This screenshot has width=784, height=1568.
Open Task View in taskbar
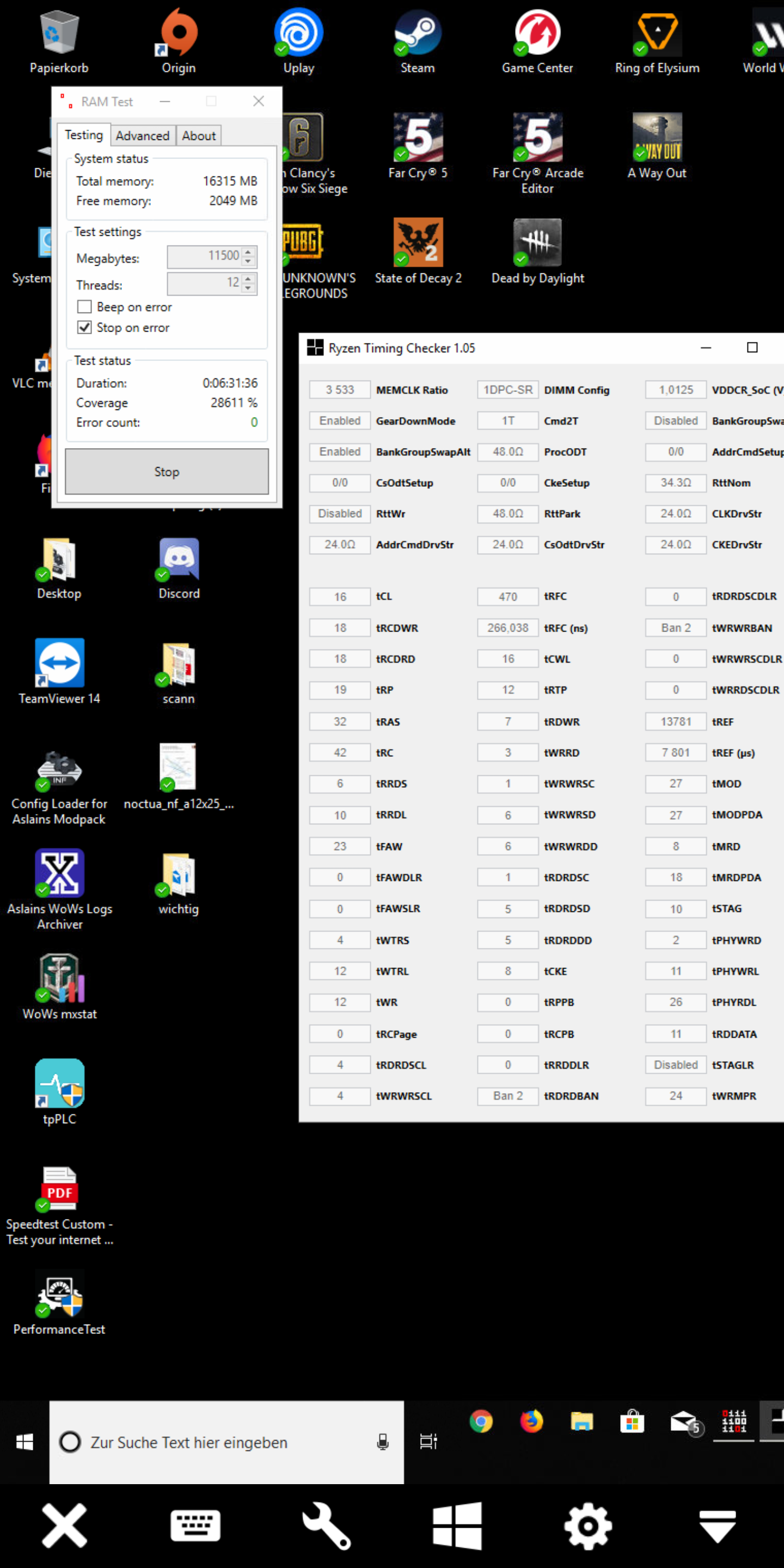[428, 1441]
